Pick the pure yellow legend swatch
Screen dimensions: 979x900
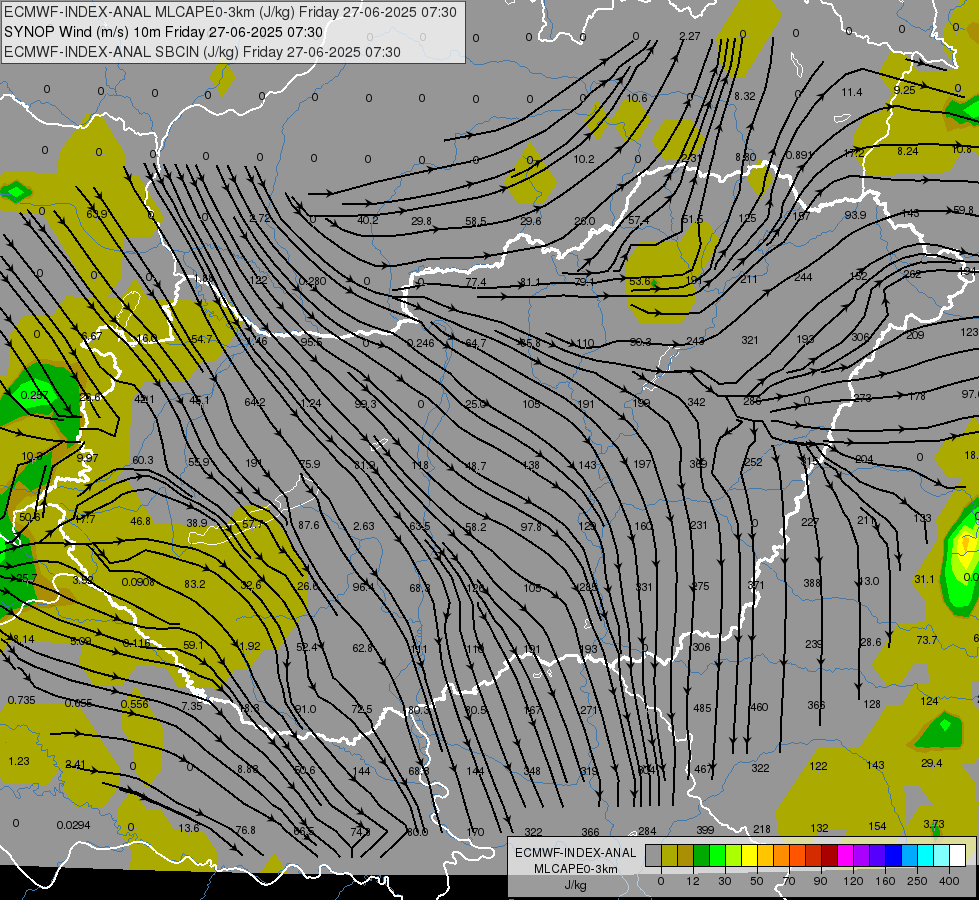[x=750, y=855]
